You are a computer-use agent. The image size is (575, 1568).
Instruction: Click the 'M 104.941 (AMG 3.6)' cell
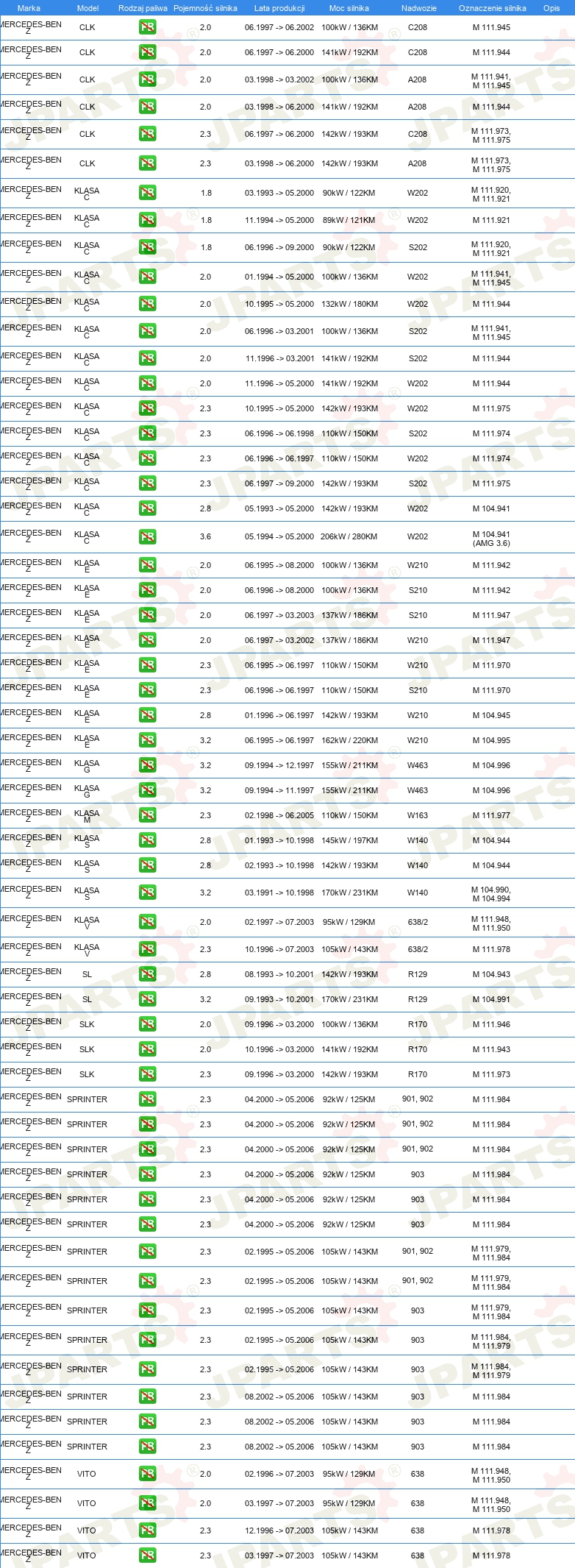[x=491, y=539]
